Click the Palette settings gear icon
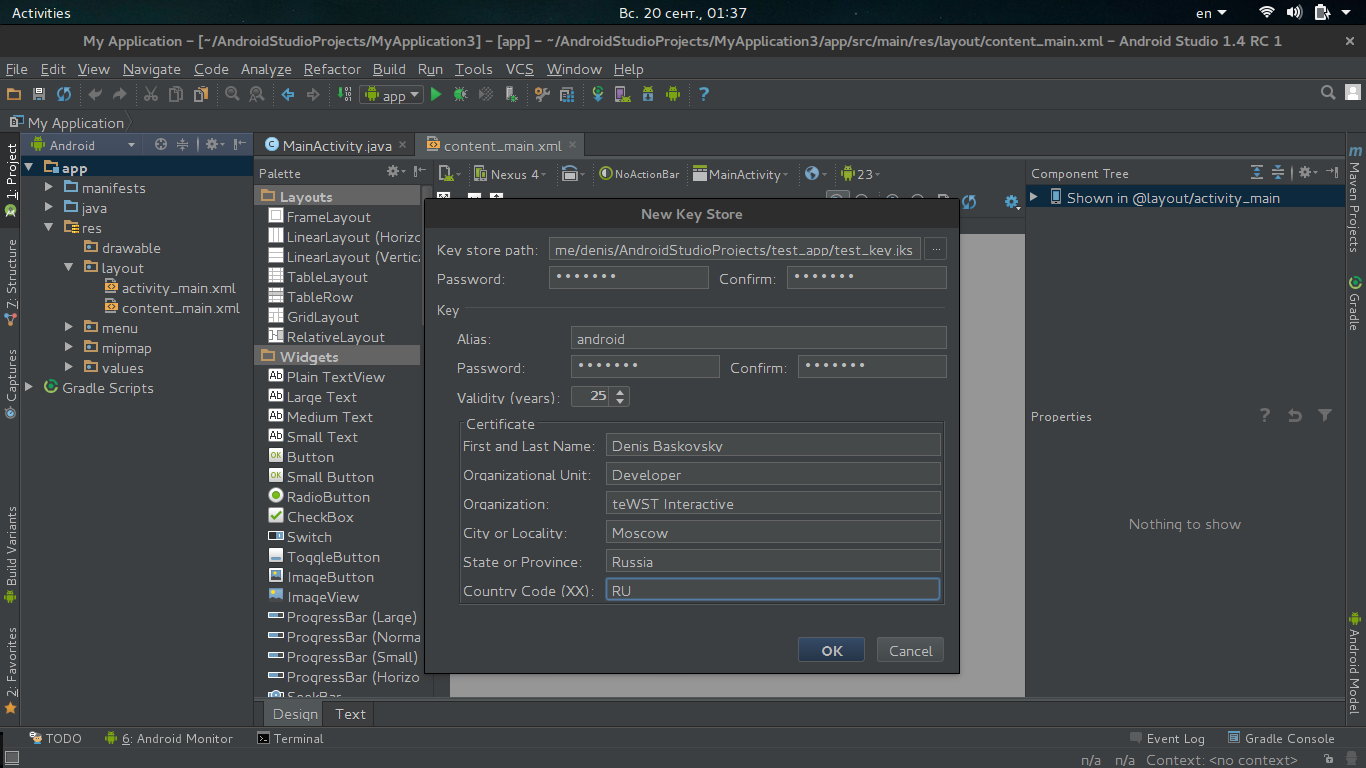The image size is (1366, 768). click(395, 172)
